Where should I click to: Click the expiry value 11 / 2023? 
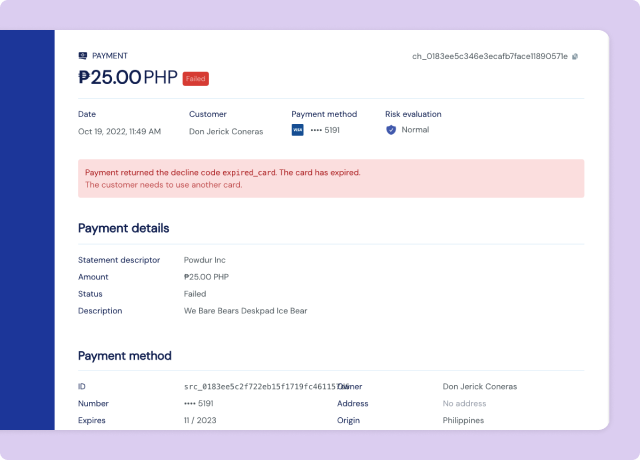click(x=200, y=420)
